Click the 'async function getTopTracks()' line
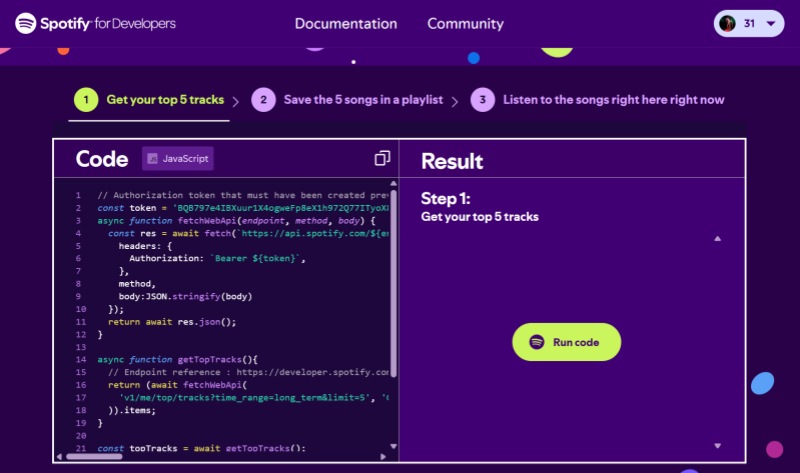Viewport: 800px width, 473px height. [x=178, y=359]
